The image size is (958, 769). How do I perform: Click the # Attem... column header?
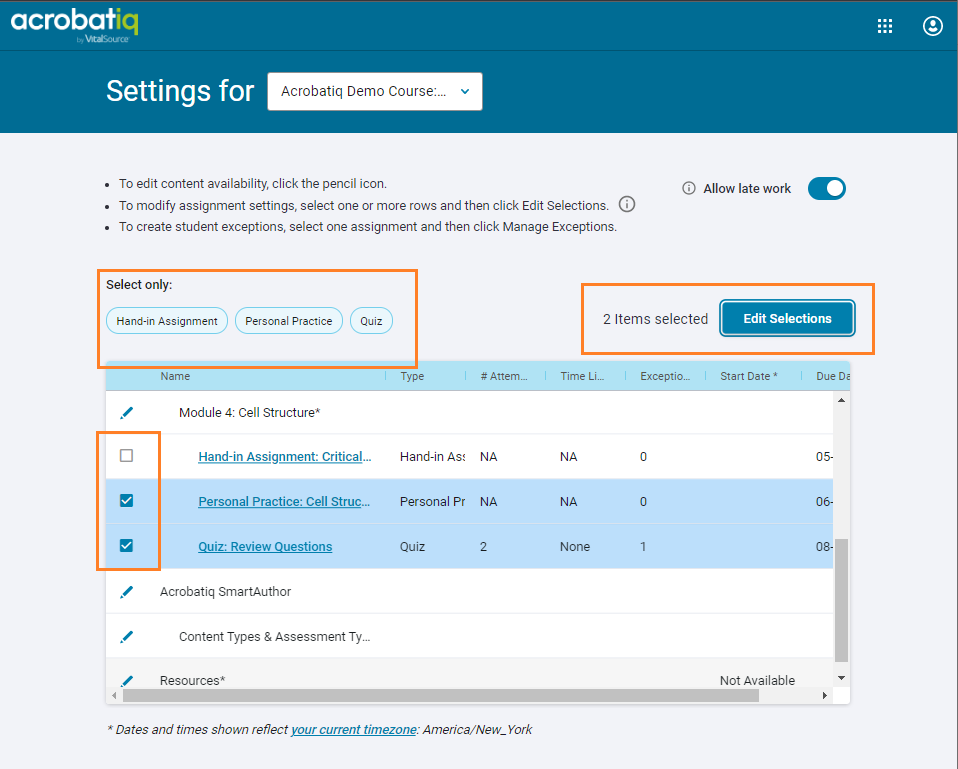[x=503, y=376]
